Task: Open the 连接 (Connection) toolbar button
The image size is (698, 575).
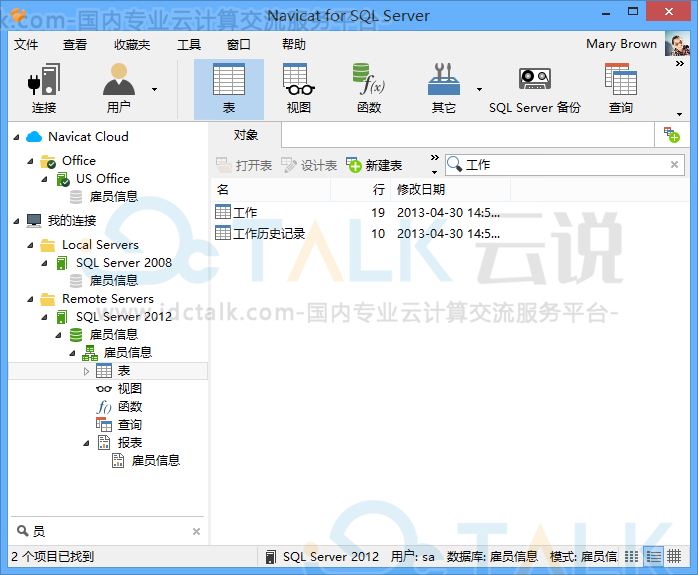Action: tap(44, 89)
